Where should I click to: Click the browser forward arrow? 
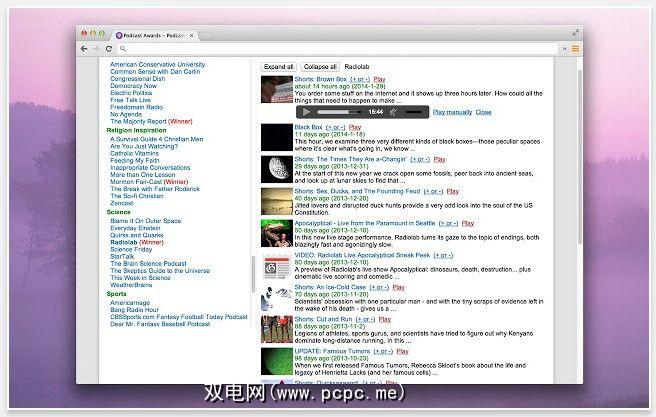[x=96, y=49]
